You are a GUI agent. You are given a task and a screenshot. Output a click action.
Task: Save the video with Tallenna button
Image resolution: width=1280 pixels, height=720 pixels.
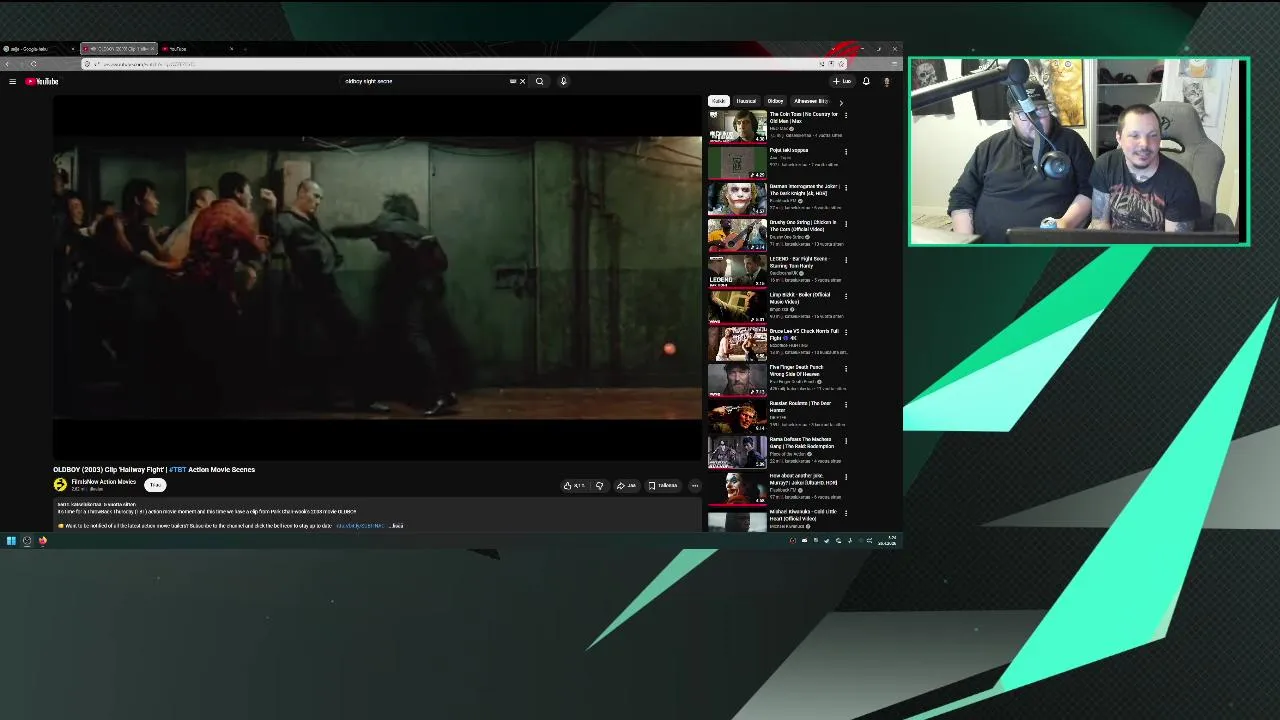[x=663, y=486]
